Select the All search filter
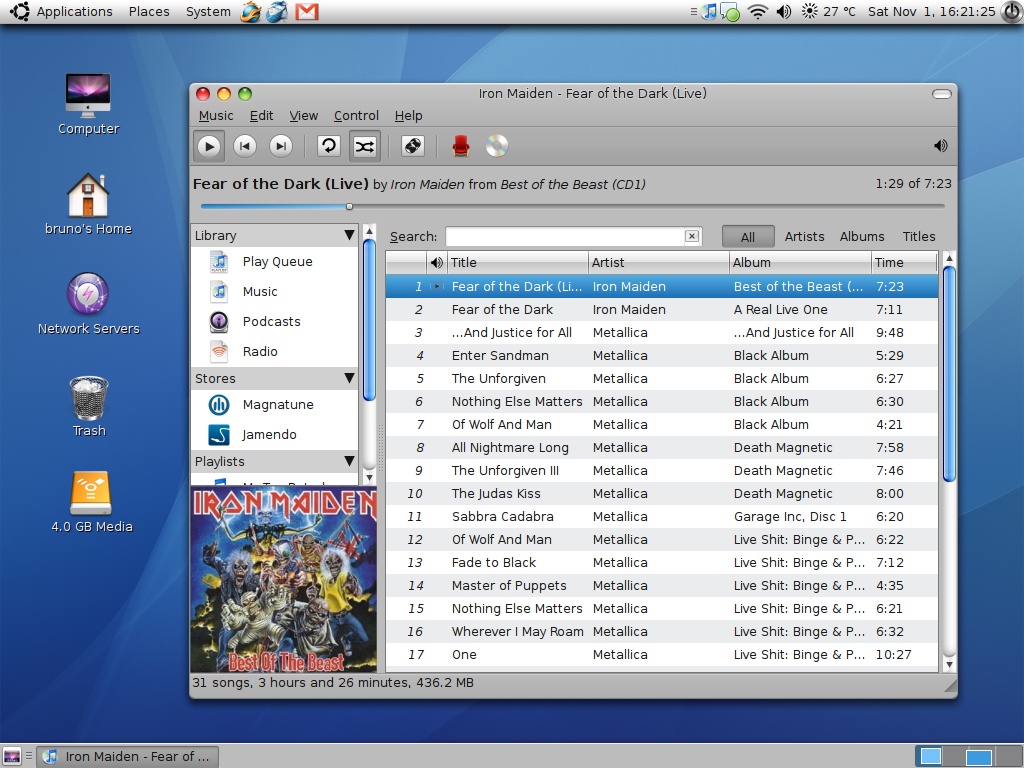The height and width of the screenshot is (768, 1024). (x=748, y=237)
